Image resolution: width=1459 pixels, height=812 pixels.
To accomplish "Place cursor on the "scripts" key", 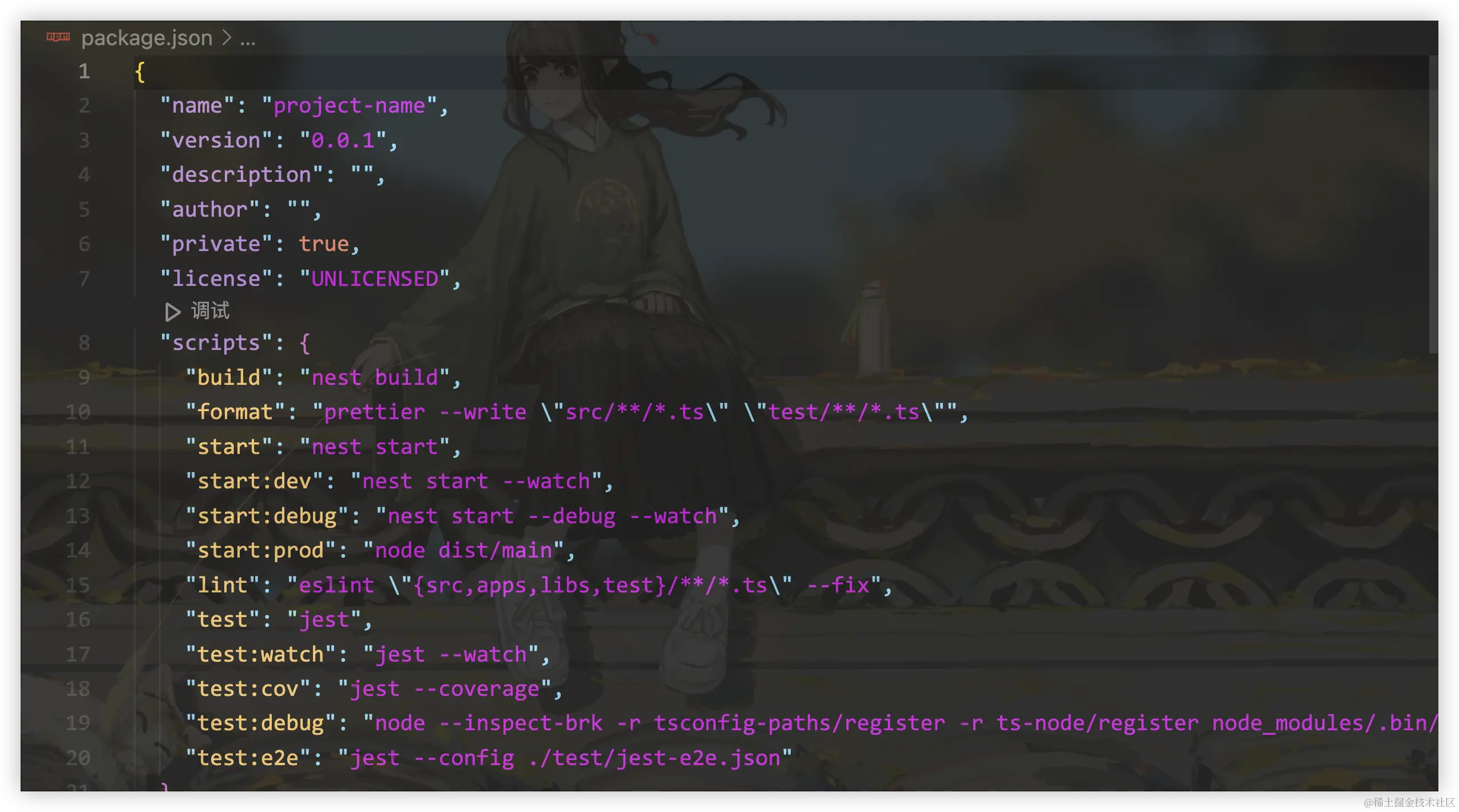I will pos(216,343).
